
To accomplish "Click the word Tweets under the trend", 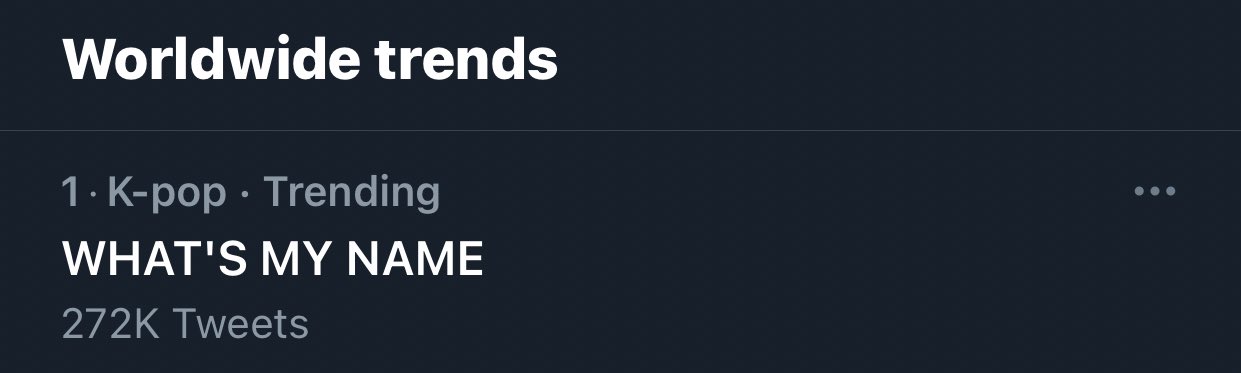I will click(240, 324).
